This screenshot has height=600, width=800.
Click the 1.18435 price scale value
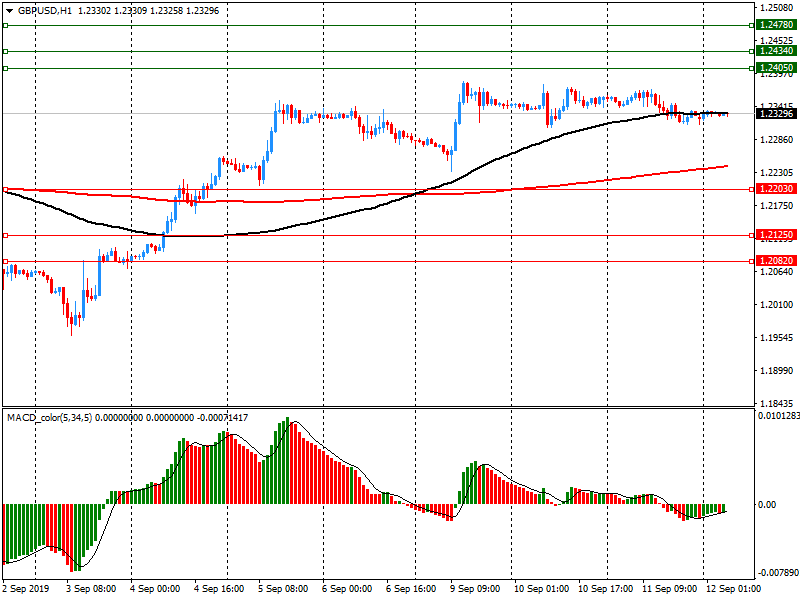[777, 404]
